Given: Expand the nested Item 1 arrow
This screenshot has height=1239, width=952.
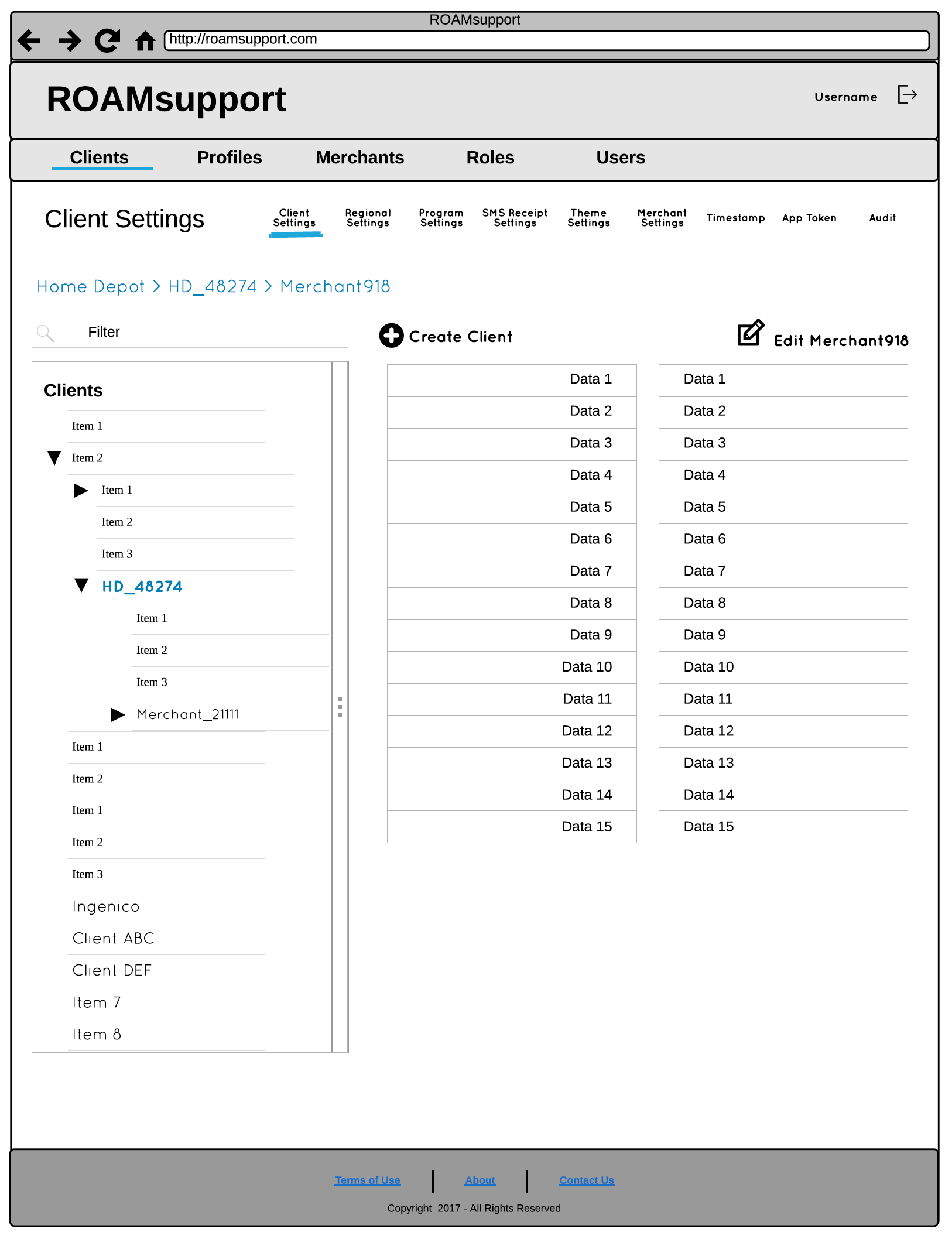Looking at the screenshot, I should coord(81,490).
